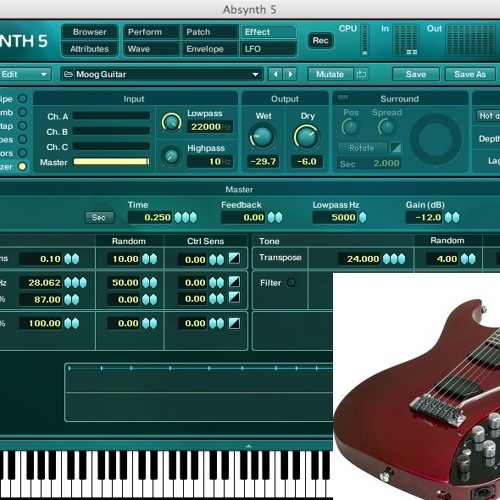Click the Surround Spread knob
The height and width of the screenshot is (500, 500).
[x=387, y=127]
